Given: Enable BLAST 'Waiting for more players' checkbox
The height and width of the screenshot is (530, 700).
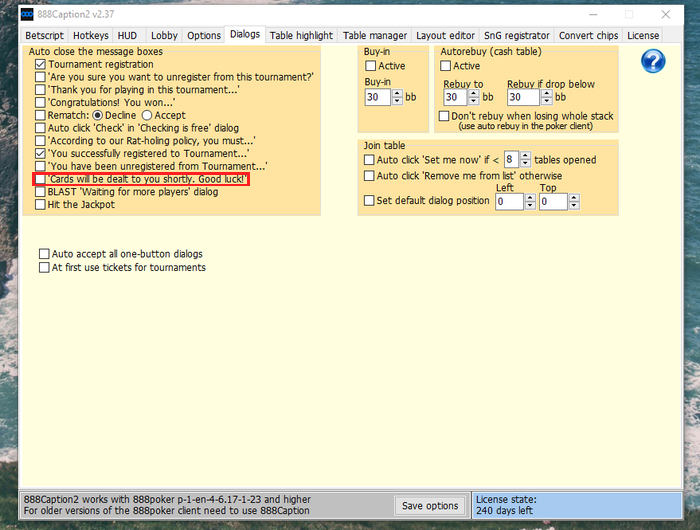Looking at the screenshot, I should tap(40, 192).
